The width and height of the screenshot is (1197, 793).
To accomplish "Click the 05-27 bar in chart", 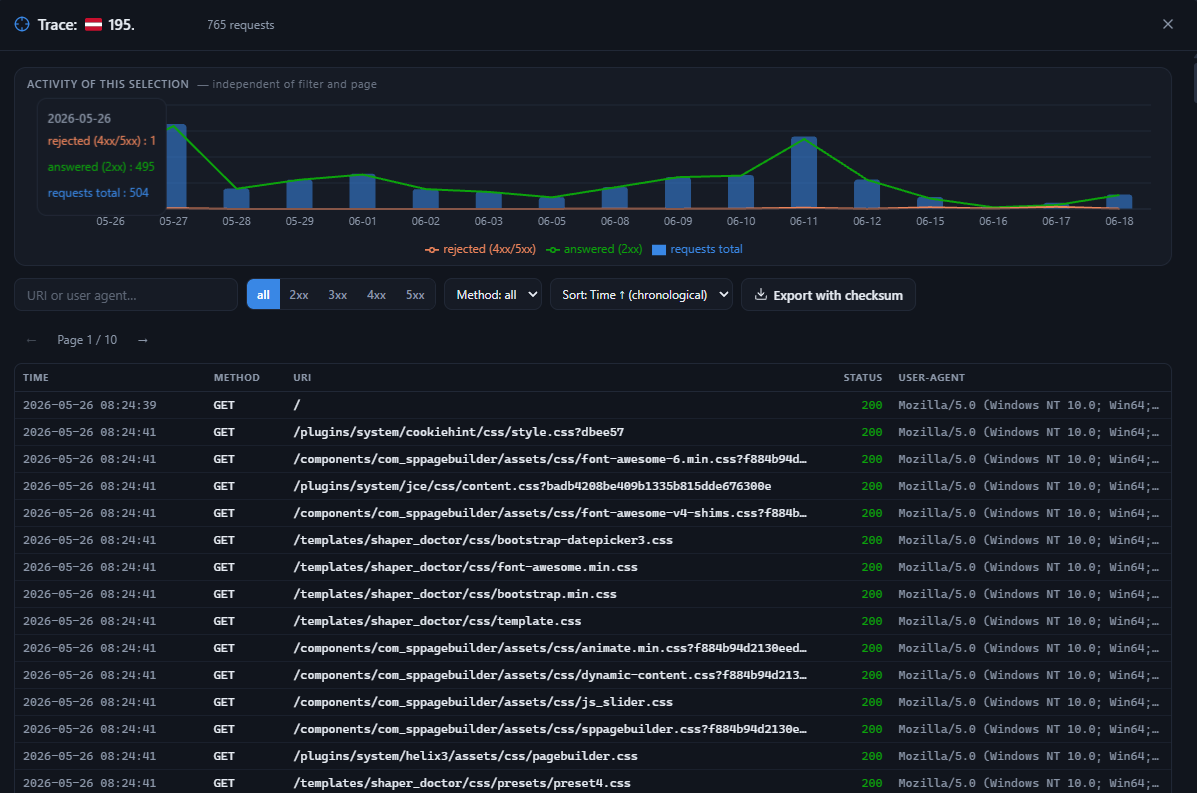I will coord(176,166).
